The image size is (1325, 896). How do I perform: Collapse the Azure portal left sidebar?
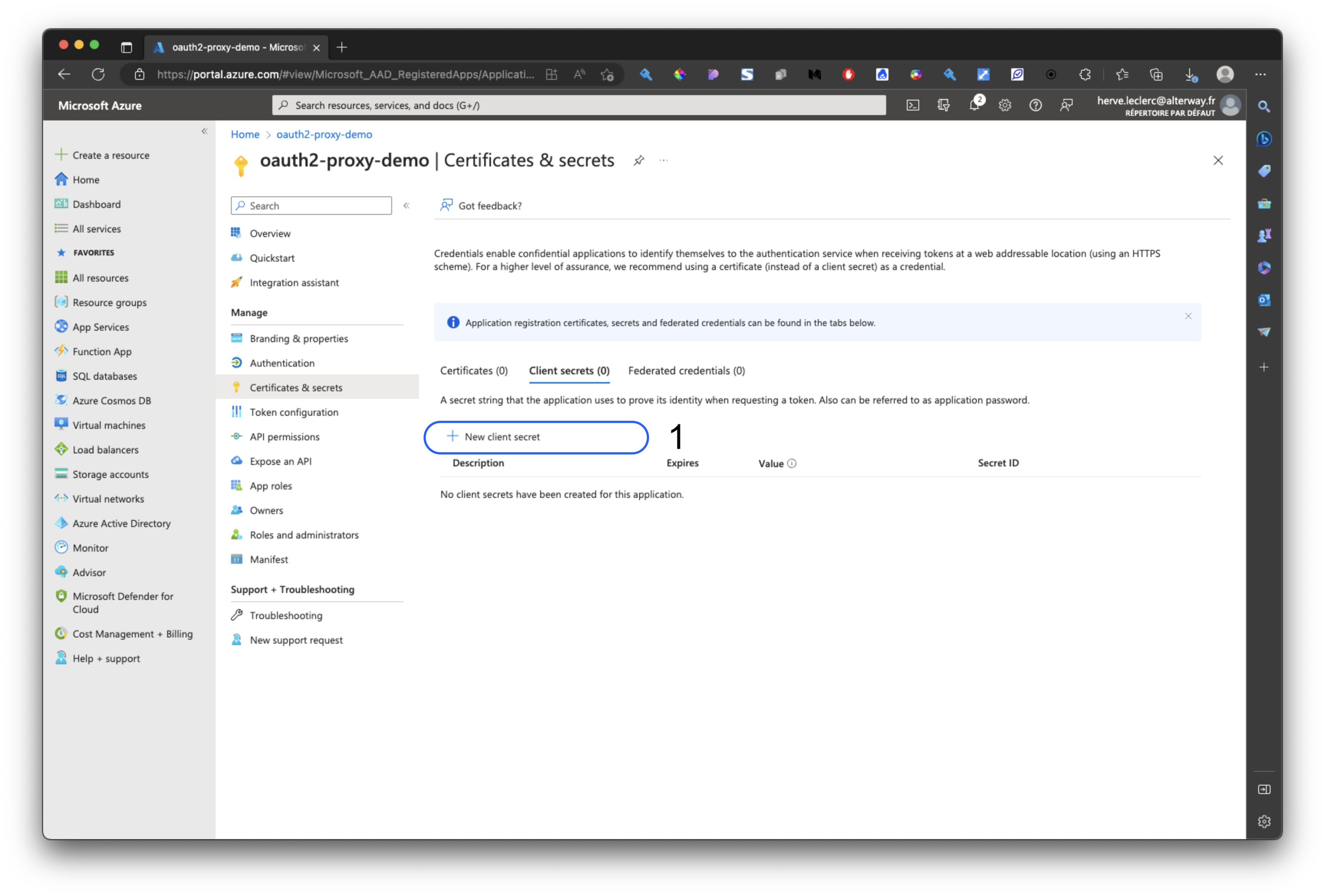(205, 132)
